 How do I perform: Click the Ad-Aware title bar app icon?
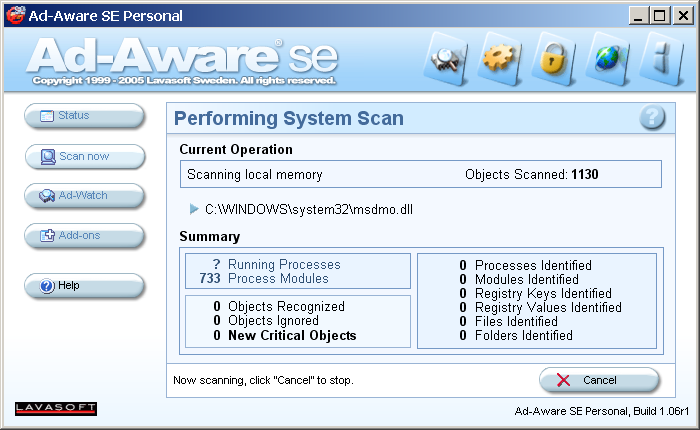click(x=16, y=15)
